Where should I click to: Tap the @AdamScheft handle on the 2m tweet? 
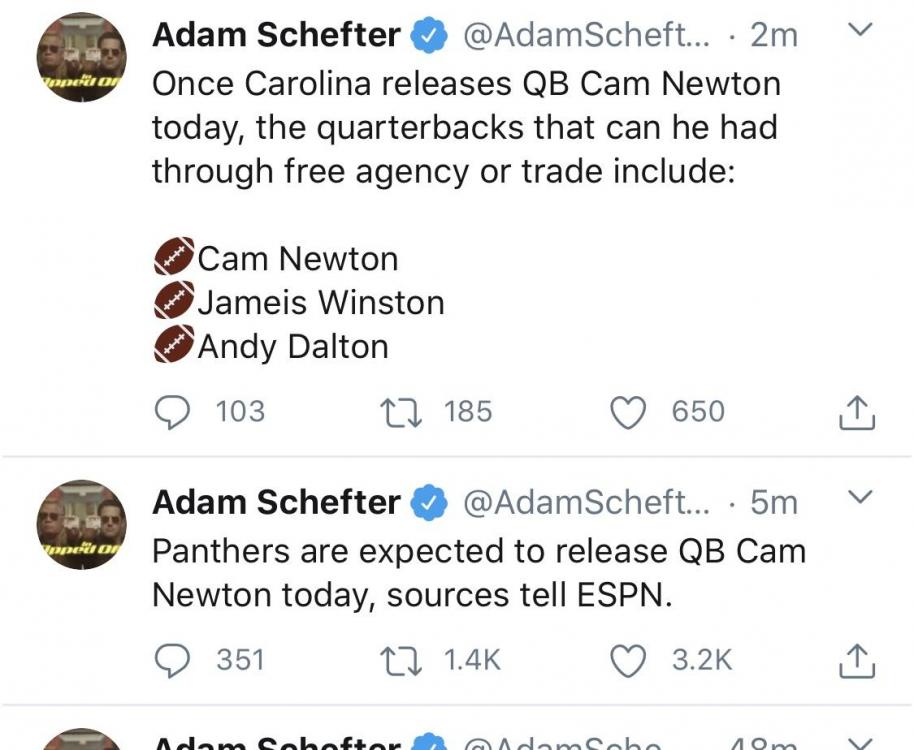[587, 35]
